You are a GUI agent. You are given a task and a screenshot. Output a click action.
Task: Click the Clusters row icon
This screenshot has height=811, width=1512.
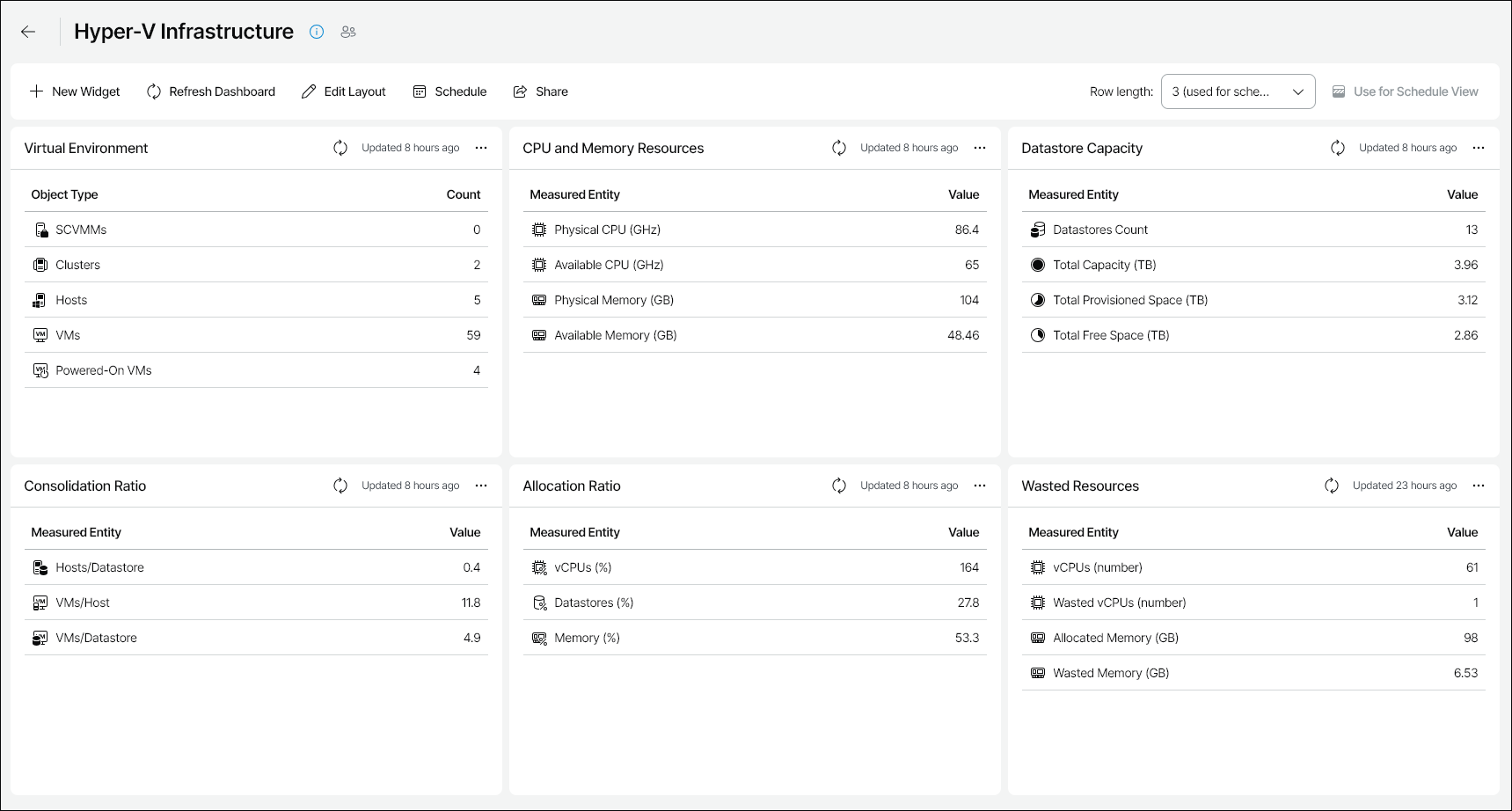pos(40,265)
